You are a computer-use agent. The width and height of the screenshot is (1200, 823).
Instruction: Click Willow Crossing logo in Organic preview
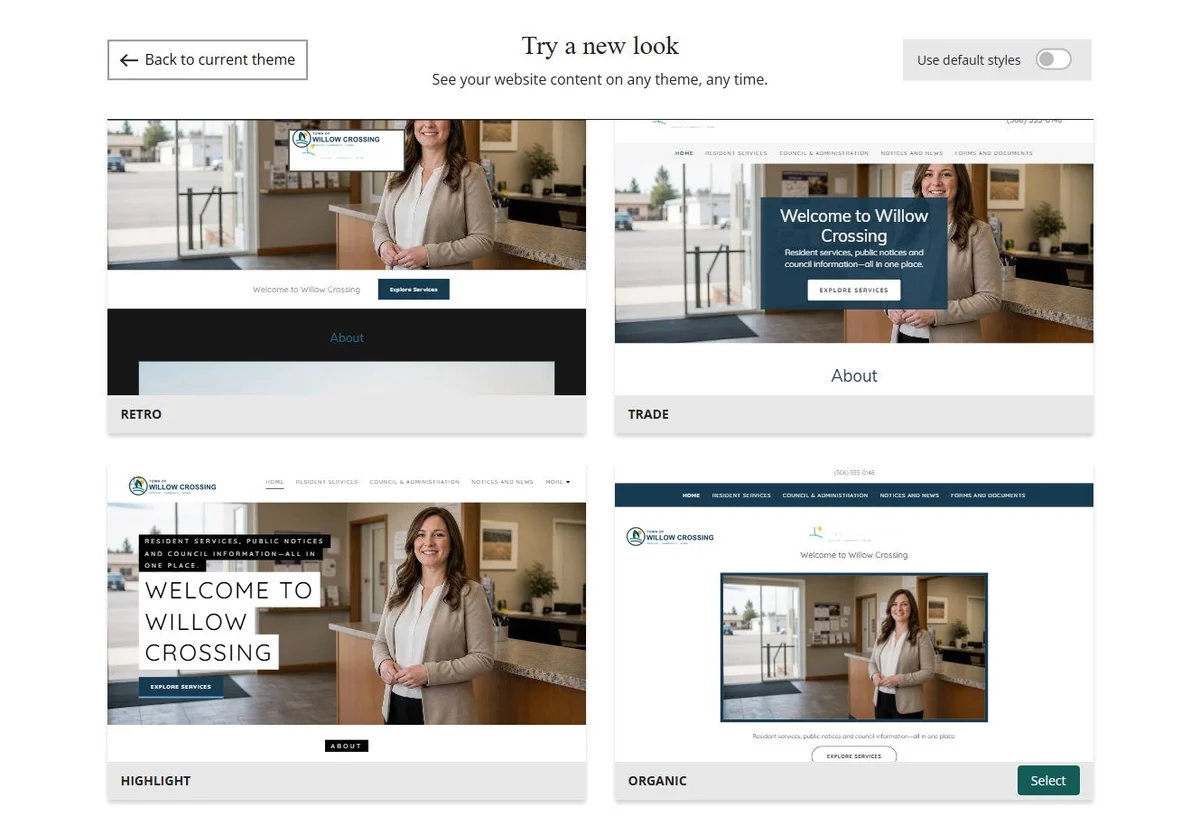[670, 537]
